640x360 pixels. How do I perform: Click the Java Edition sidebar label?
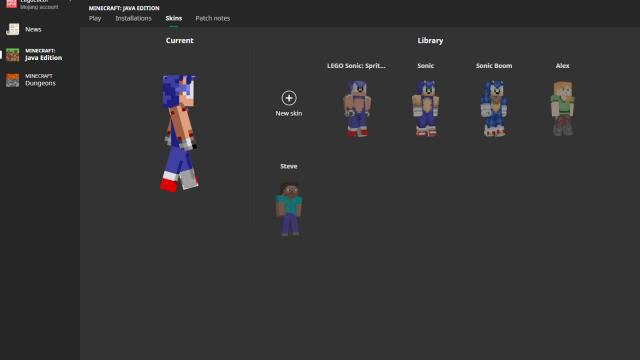click(x=44, y=58)
